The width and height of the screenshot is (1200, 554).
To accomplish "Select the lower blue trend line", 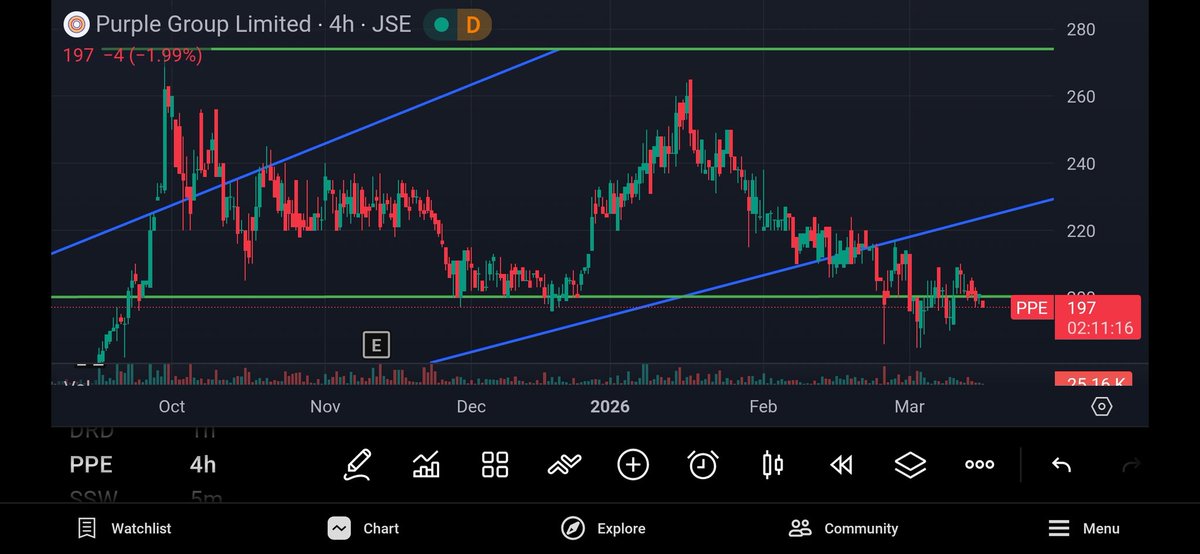I will point(741,281).
